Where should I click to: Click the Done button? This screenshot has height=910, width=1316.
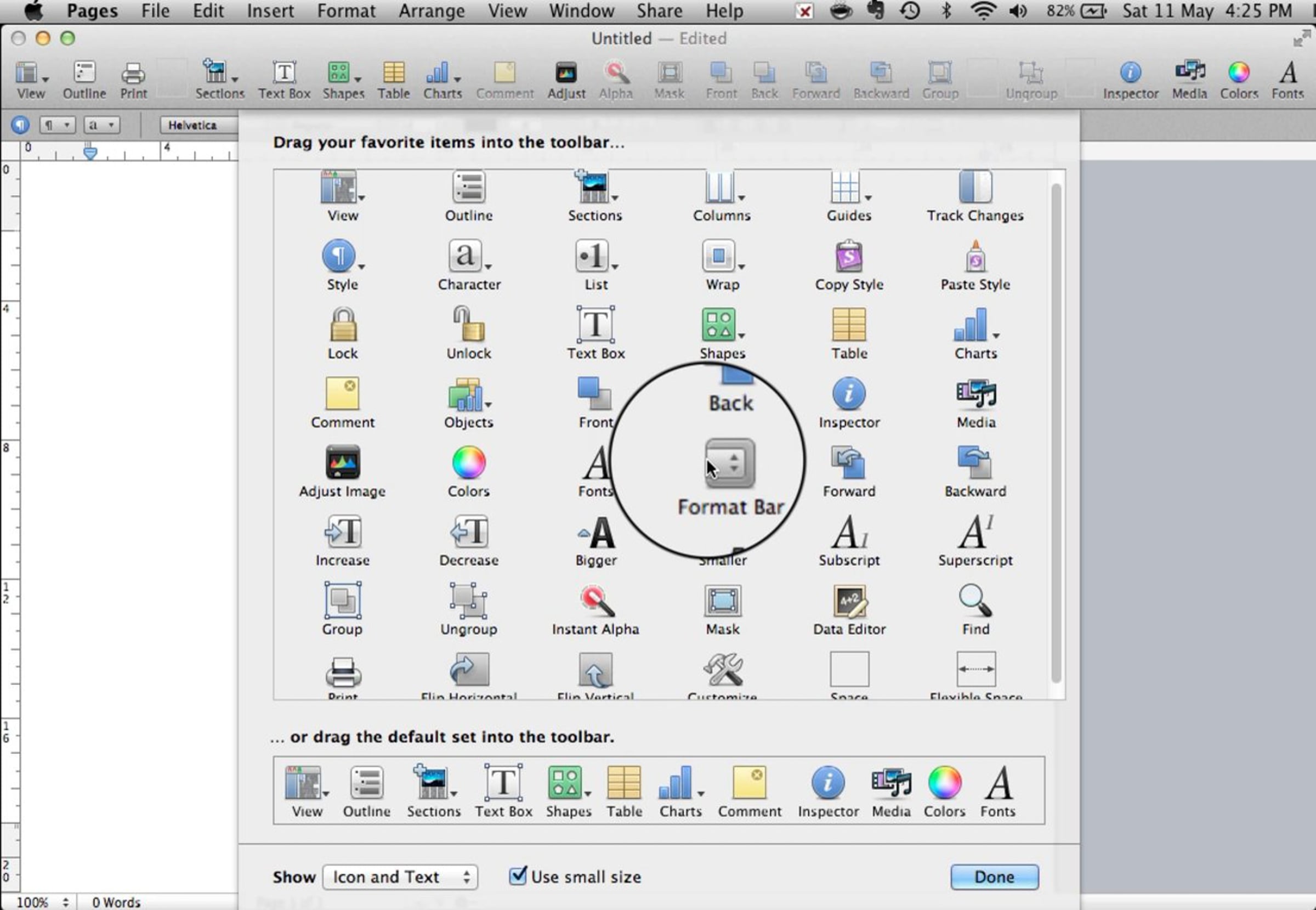tap(994, 877)
